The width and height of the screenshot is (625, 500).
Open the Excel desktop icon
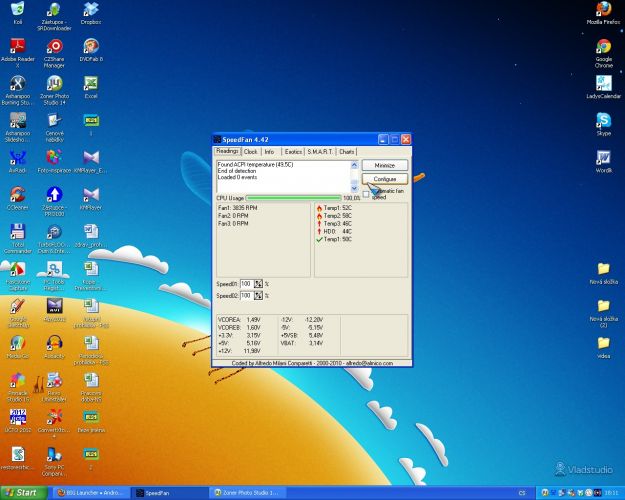[x=91, y=87]
